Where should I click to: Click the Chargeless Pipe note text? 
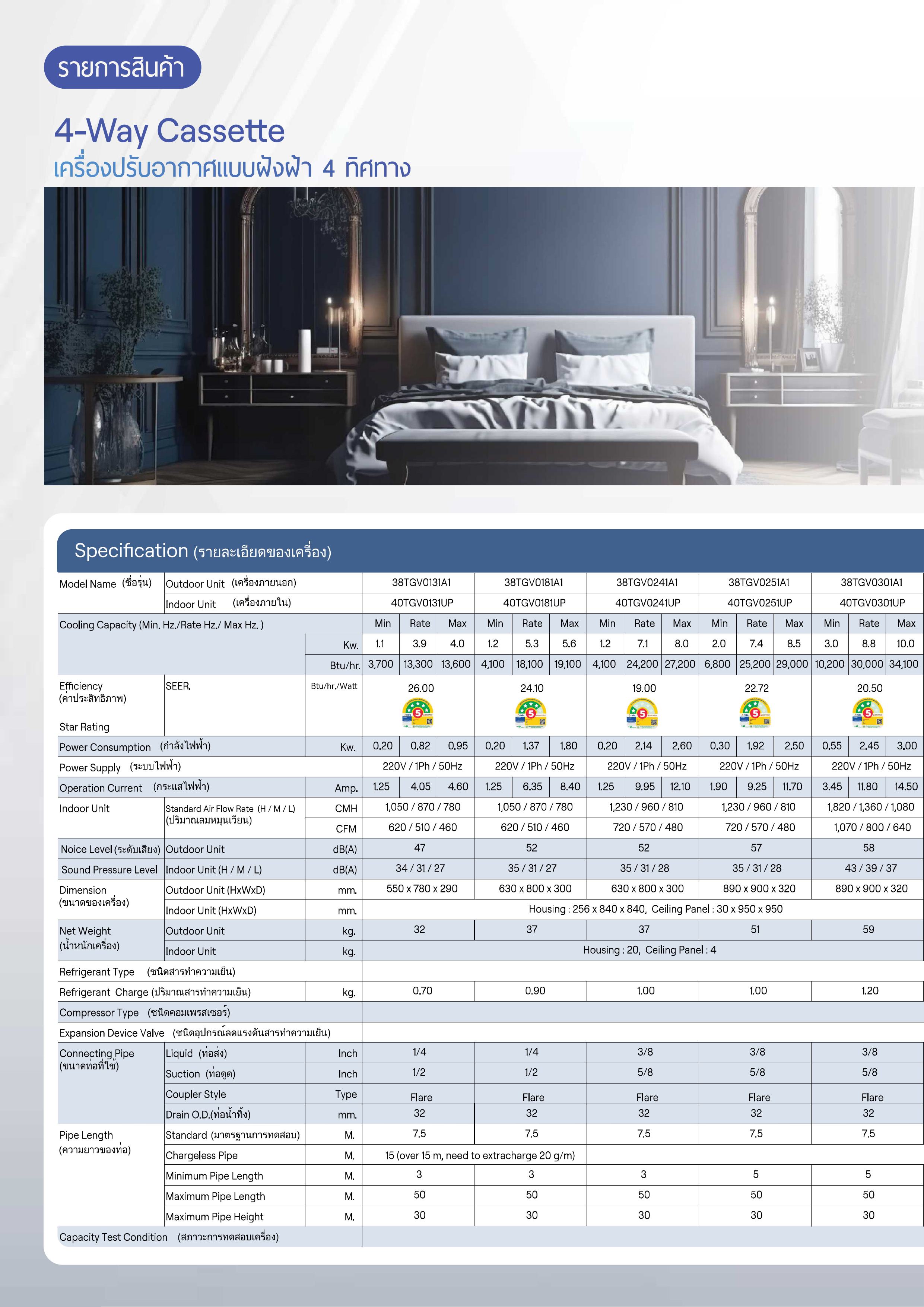[479, 1155]
